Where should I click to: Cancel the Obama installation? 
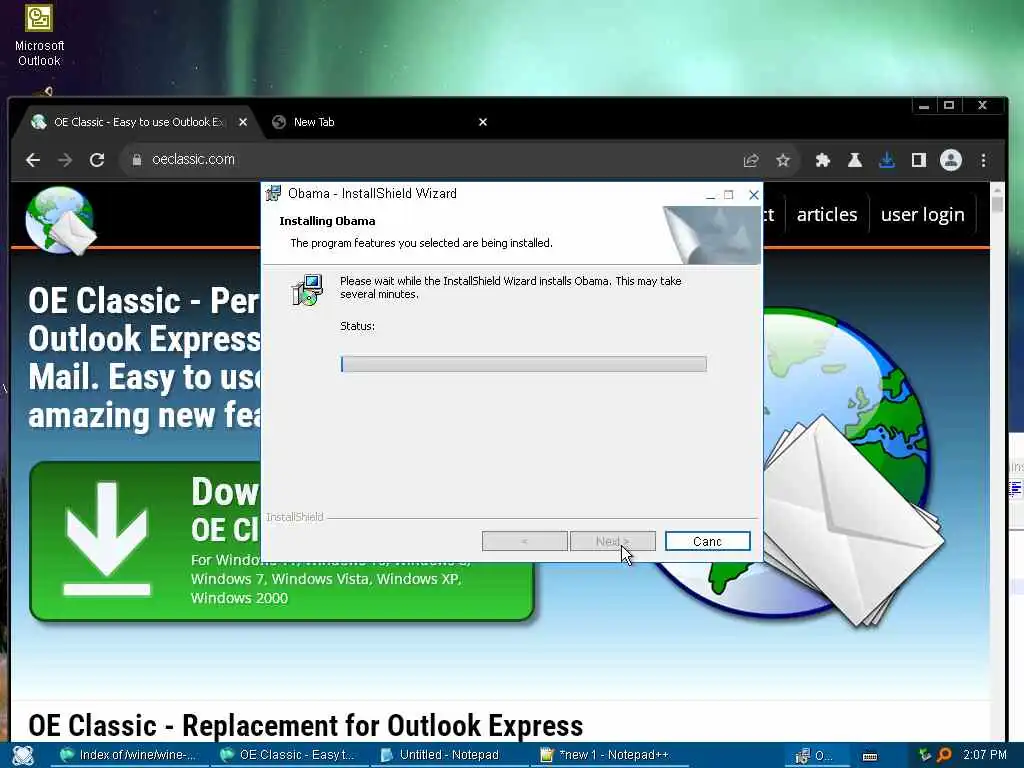pyautogui.click(x=707, y=541)
